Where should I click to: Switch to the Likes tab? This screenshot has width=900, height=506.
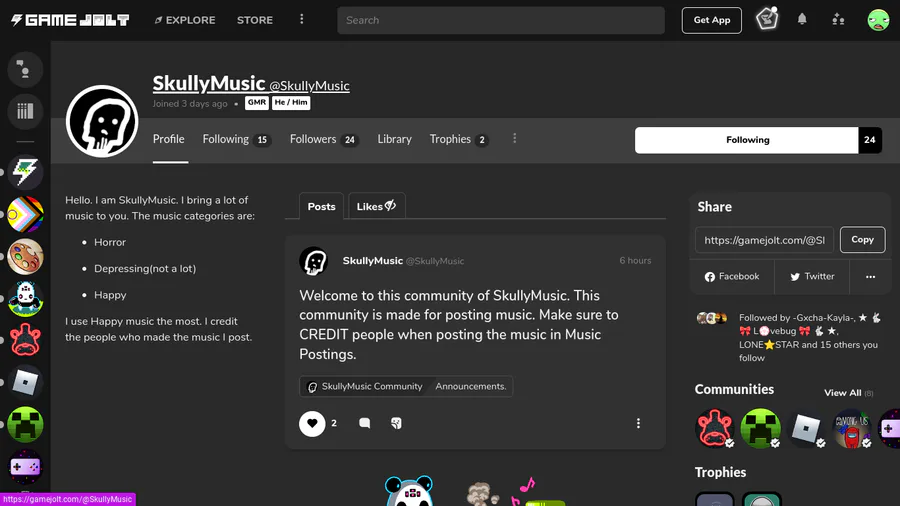pos(377,207)
